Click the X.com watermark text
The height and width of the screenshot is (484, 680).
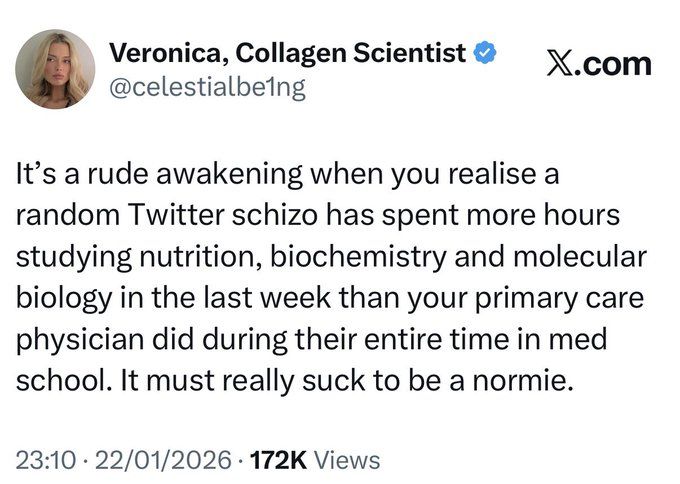point(599,64)
